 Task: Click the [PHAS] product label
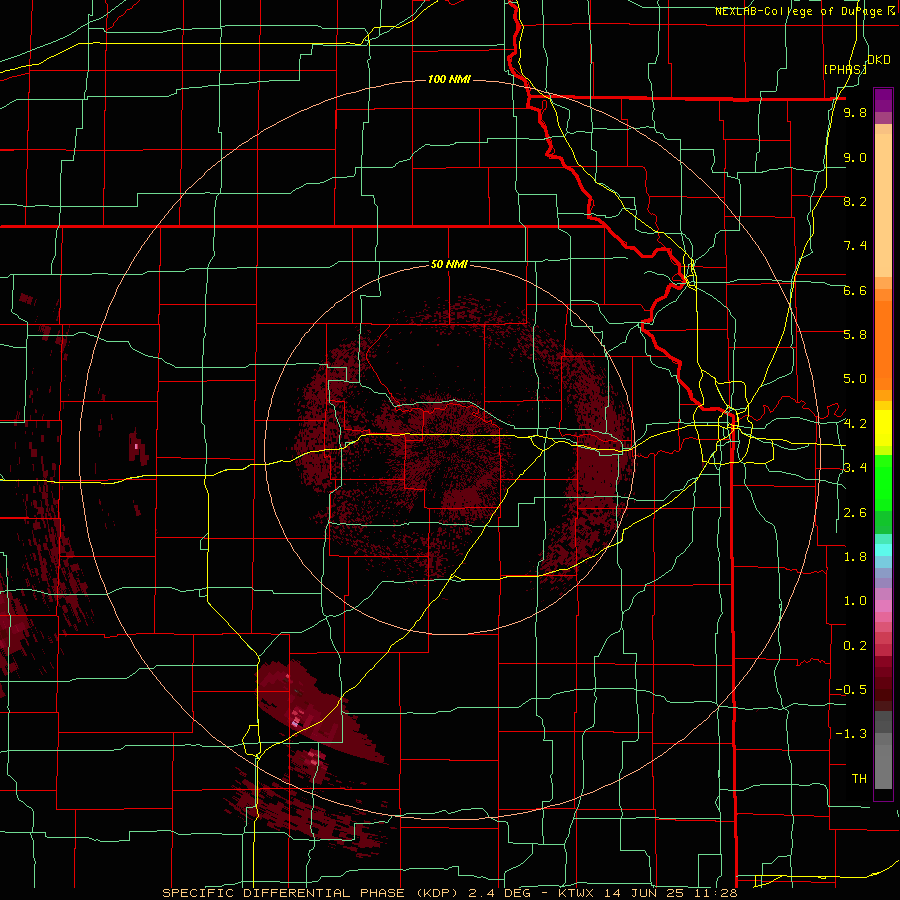point(845,70)
